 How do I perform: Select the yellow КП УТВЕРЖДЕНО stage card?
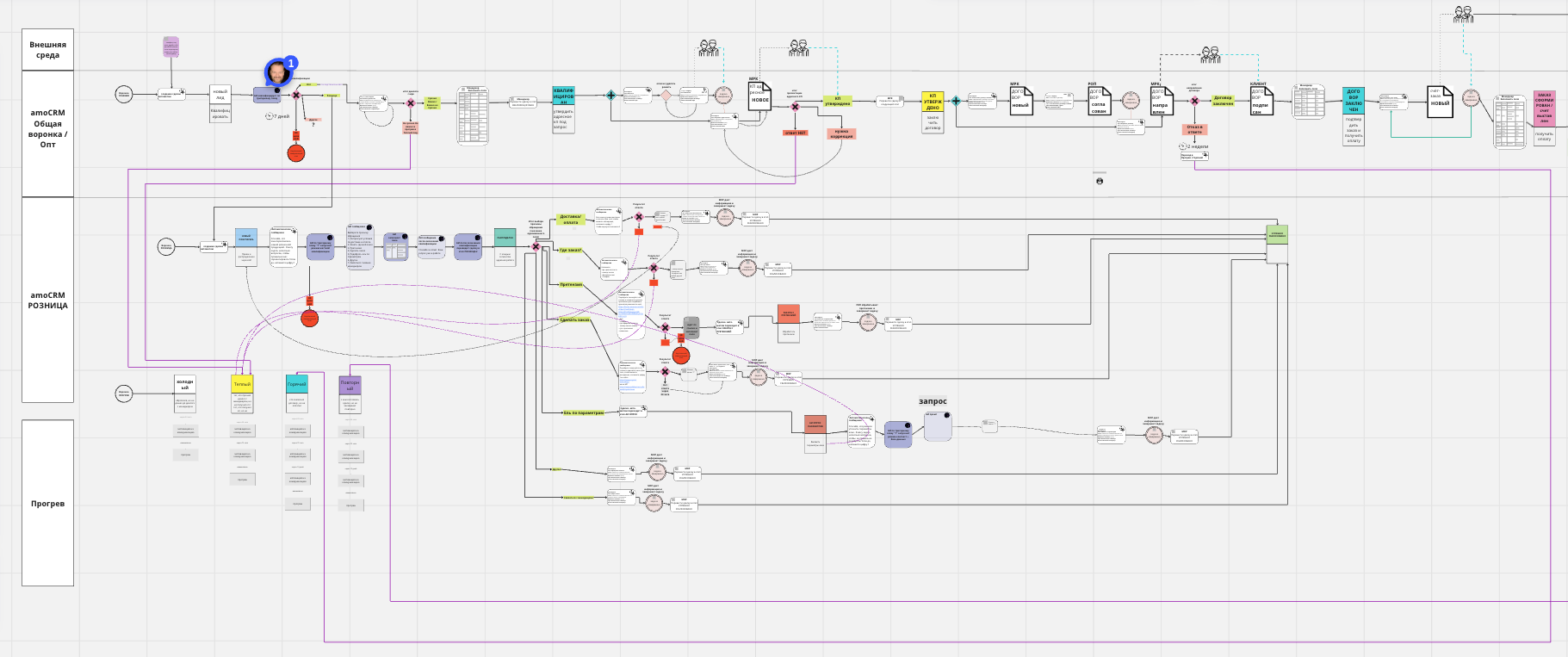933,102
